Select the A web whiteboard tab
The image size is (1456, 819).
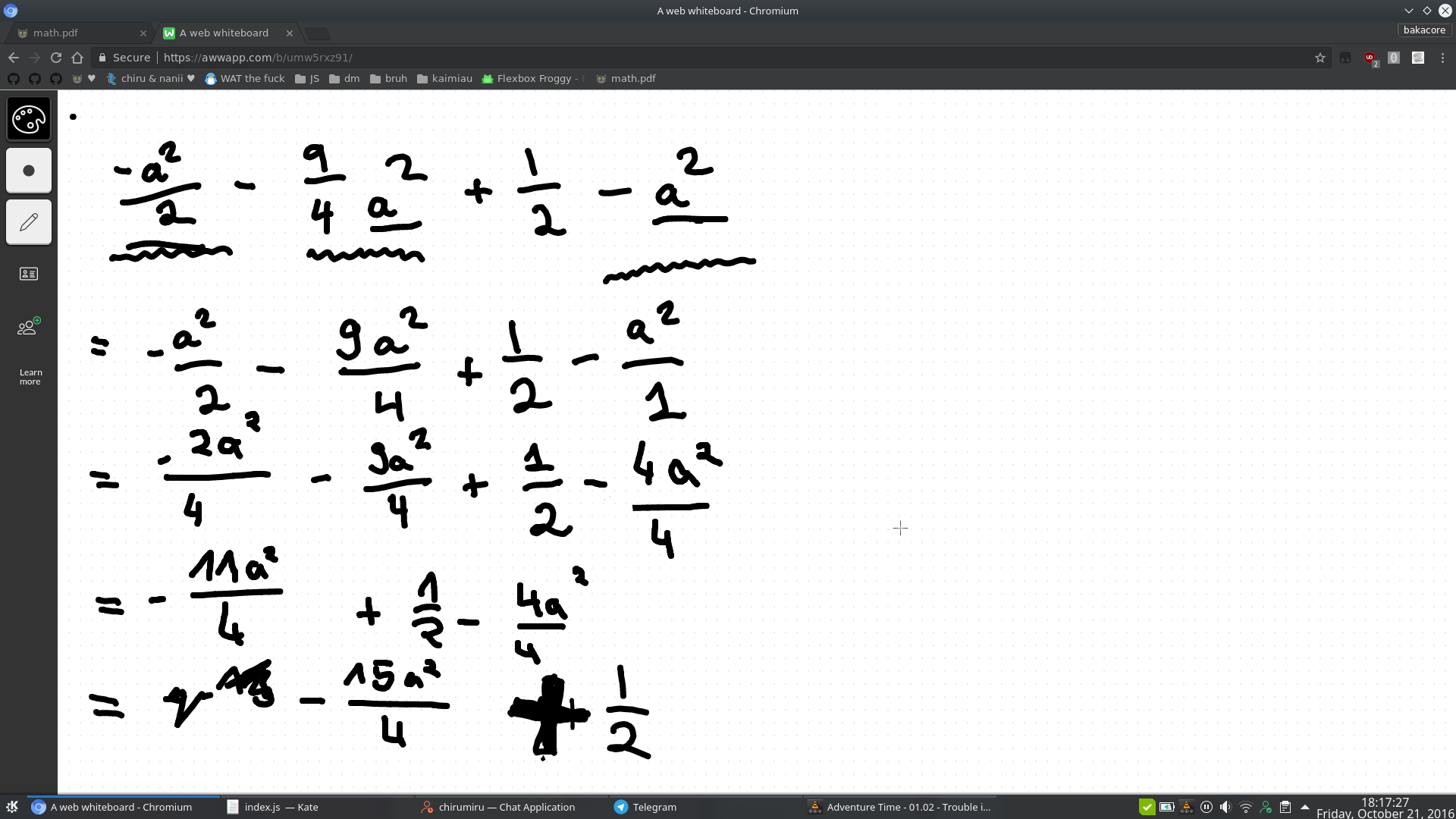227,33
